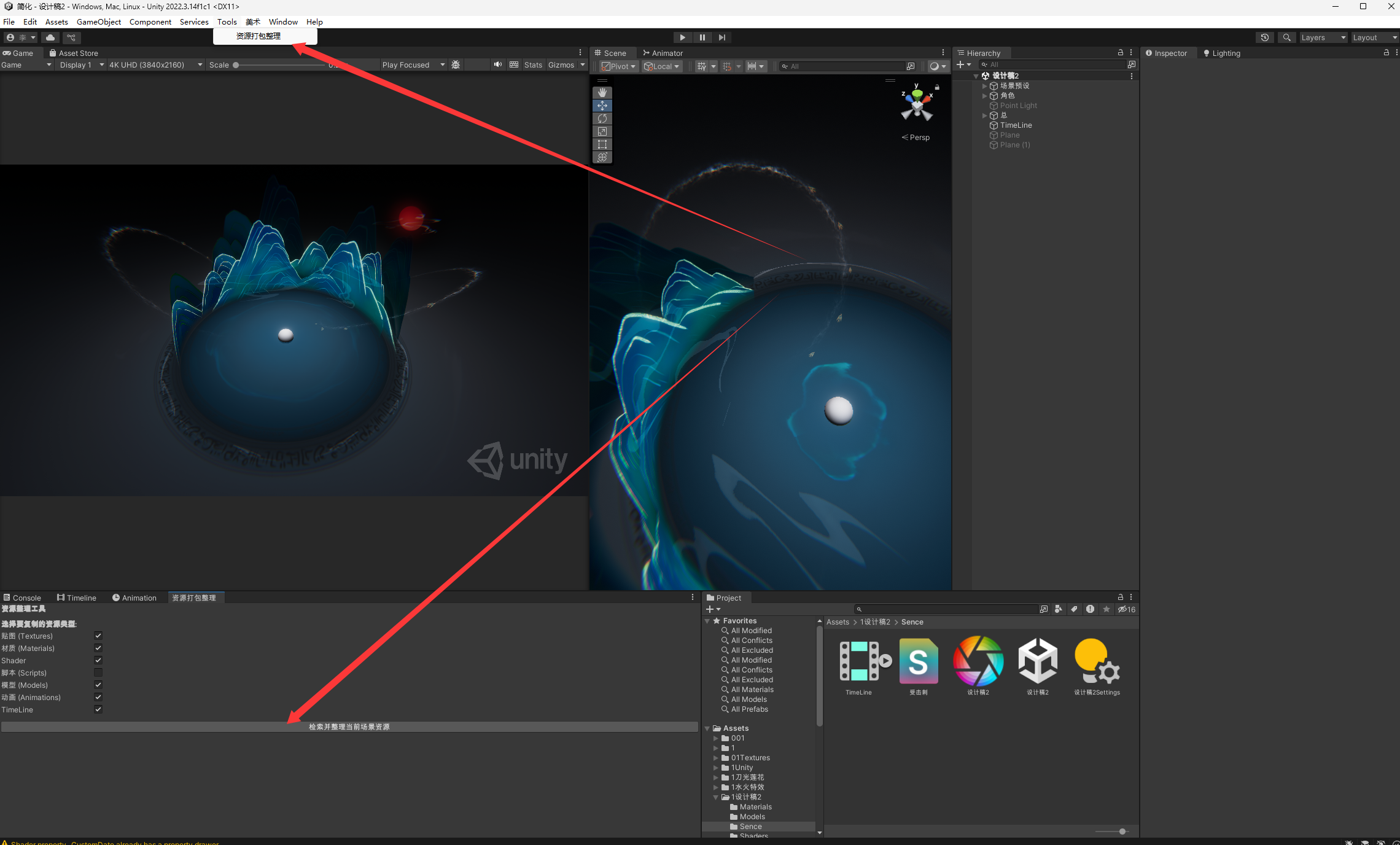Screen dimensions: 1400x845
Task: Select the Transform tool in Scene
Action: [x=602, y=157]
